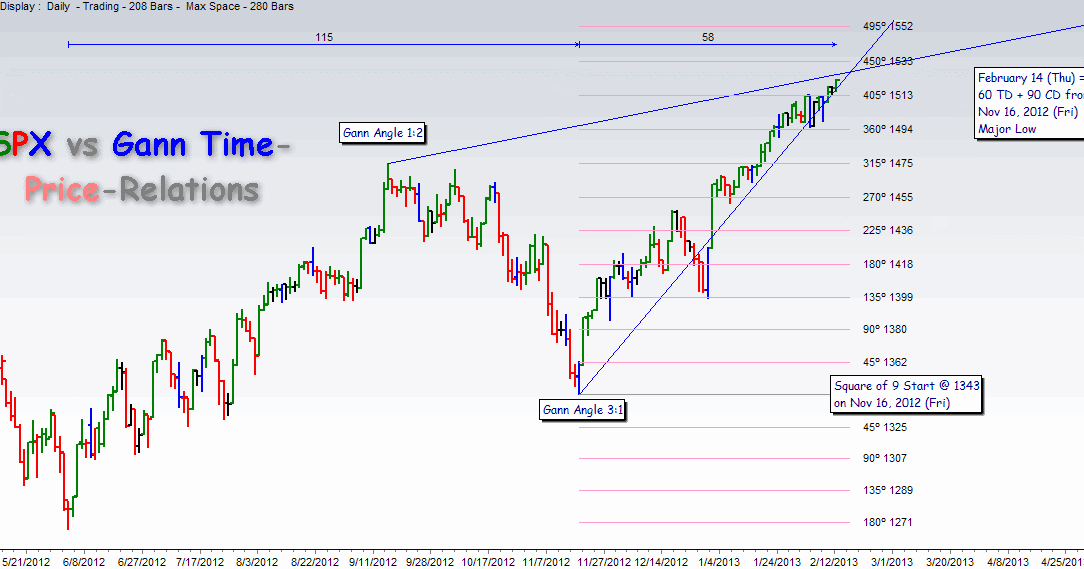The height and width of the screenshot is (569, 1084).
Task: Click the 'Gann Angle 1:2' label box
Action: tap(383, 133)
